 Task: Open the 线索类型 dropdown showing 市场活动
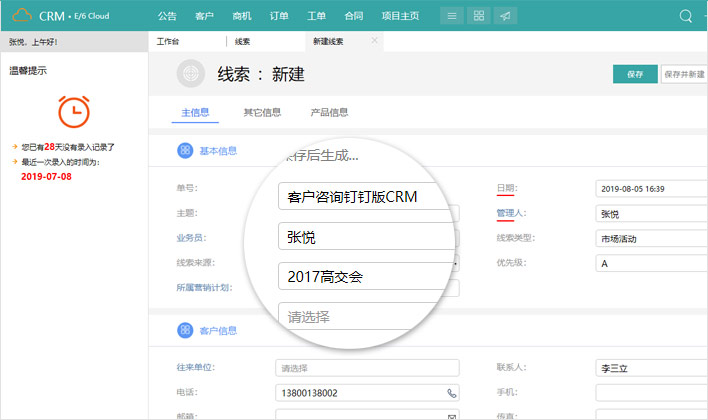click(650, 239)
